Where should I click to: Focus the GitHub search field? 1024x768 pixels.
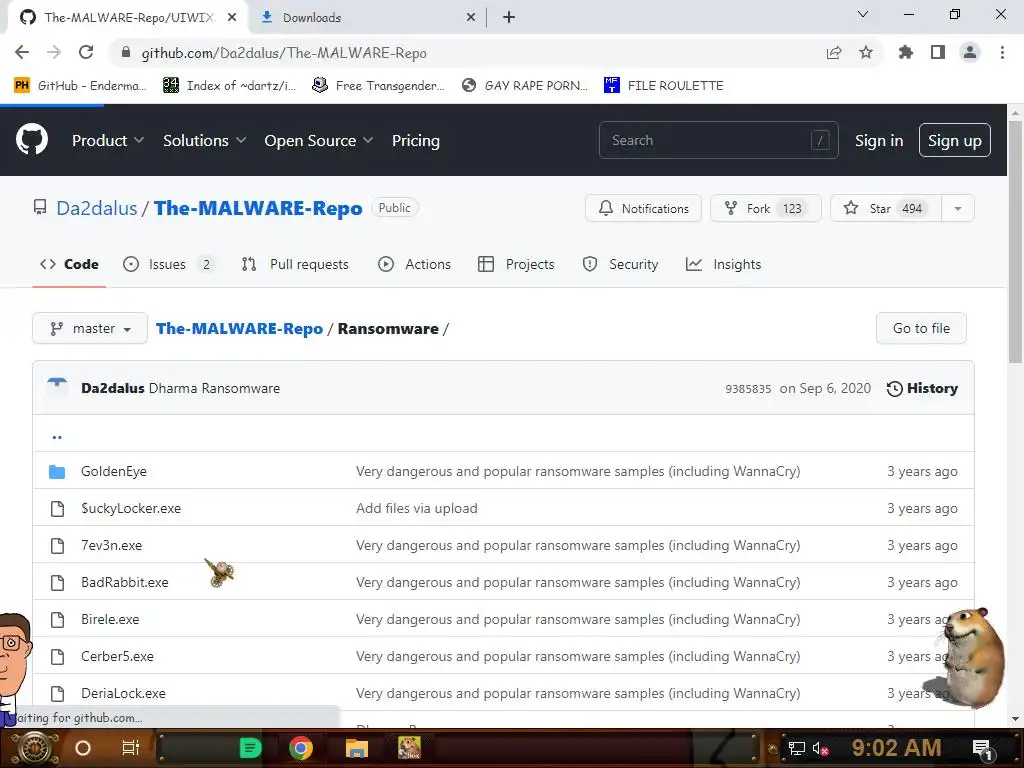point(718,140)
